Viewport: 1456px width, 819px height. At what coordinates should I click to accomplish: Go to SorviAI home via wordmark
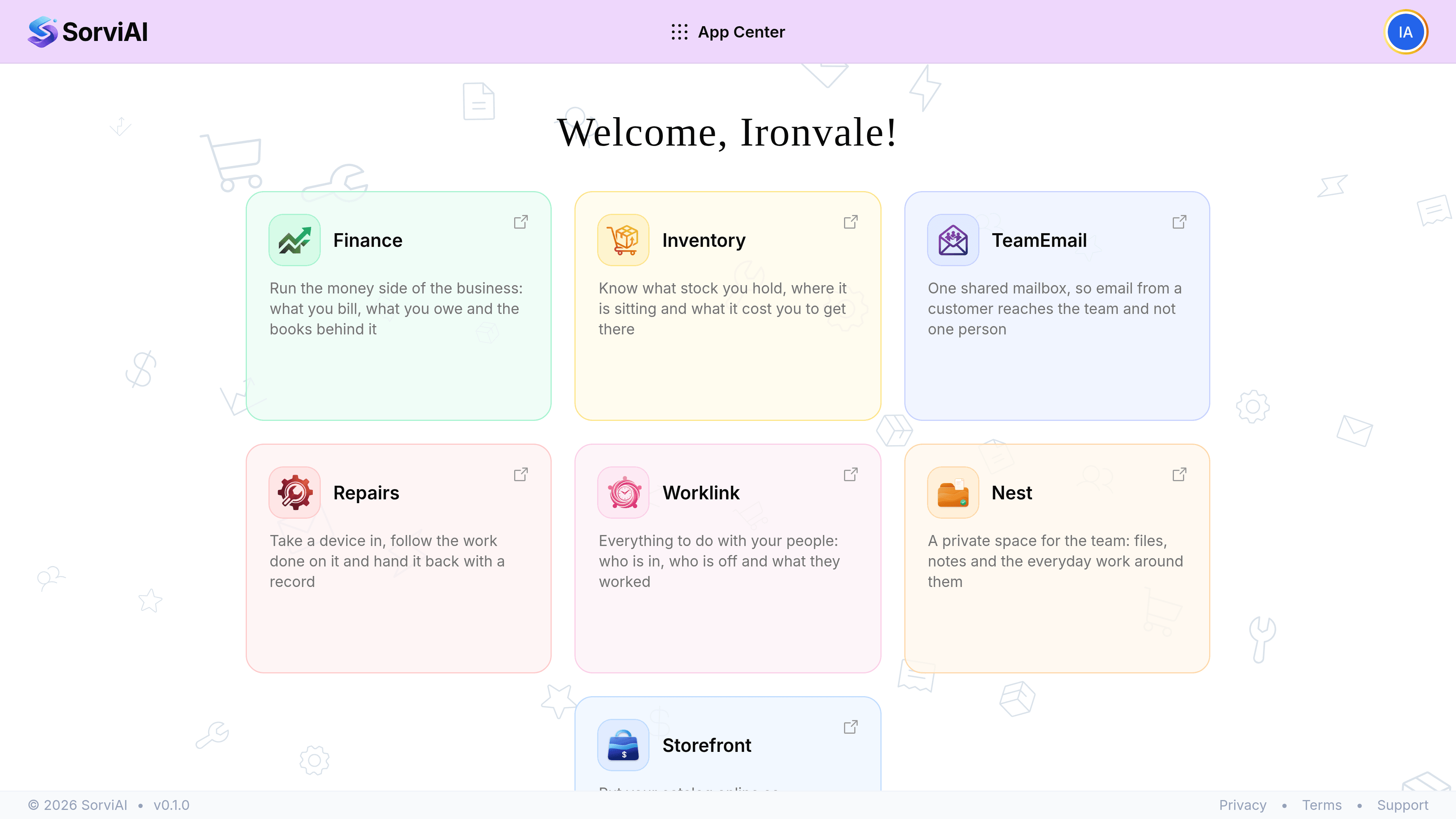[x=105, y=31]
